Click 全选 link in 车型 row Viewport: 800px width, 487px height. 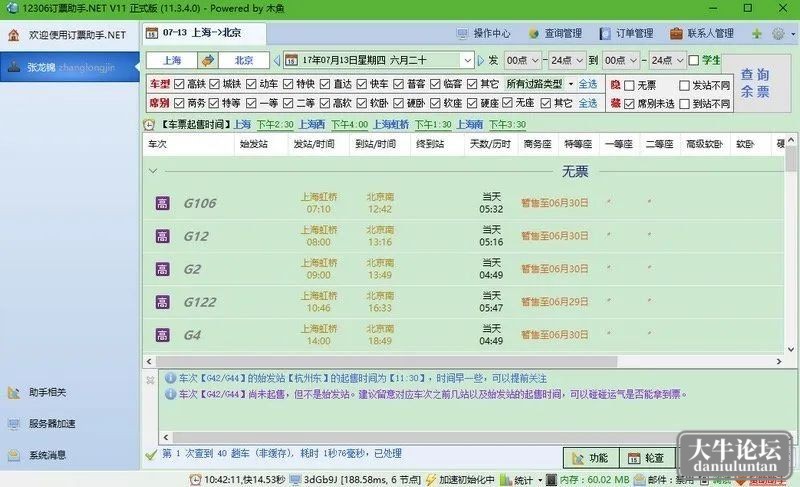(x=588, y=84)
